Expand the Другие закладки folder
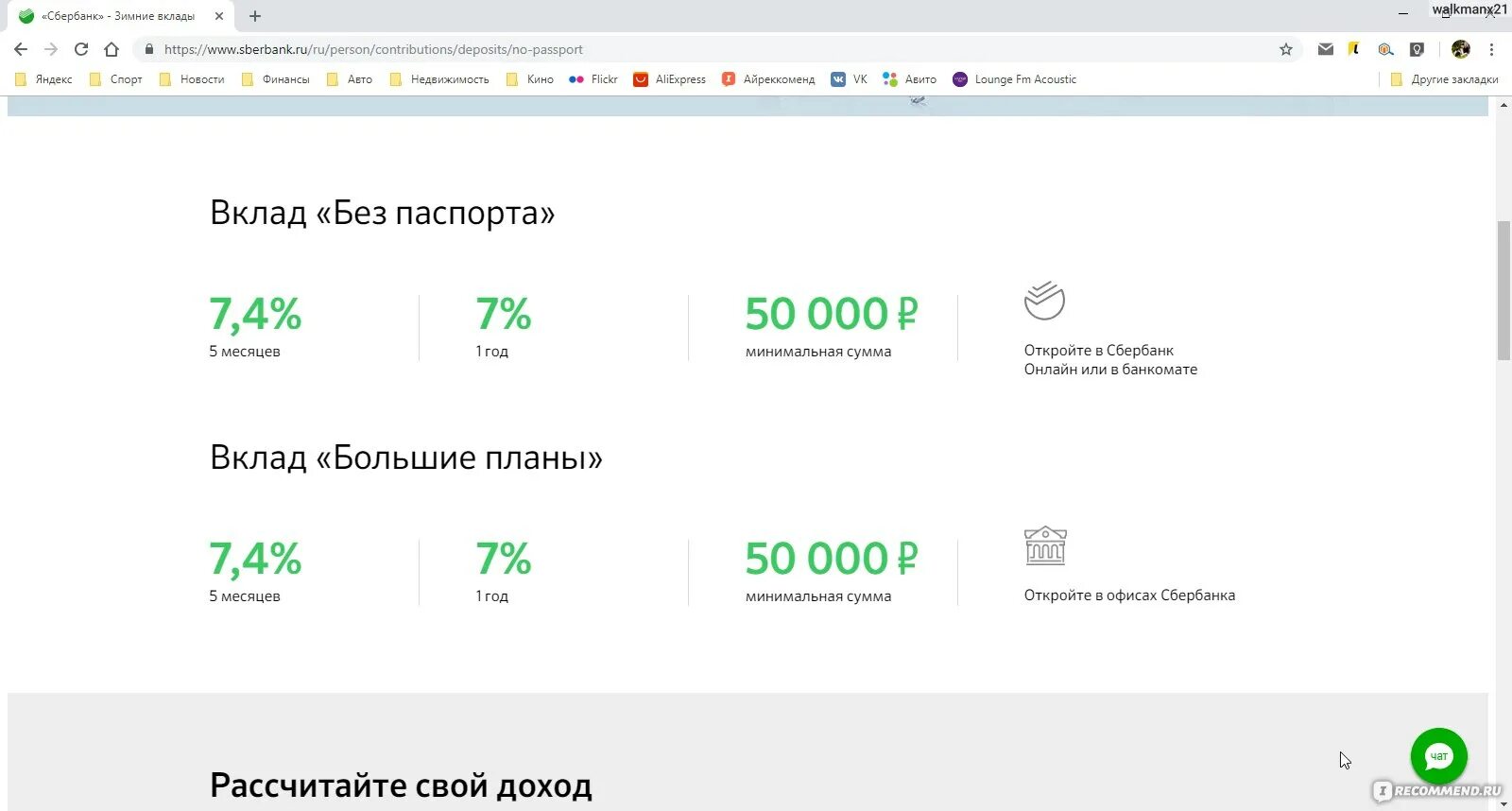This screenshot has width=1512, height=811. [1444, 79]
